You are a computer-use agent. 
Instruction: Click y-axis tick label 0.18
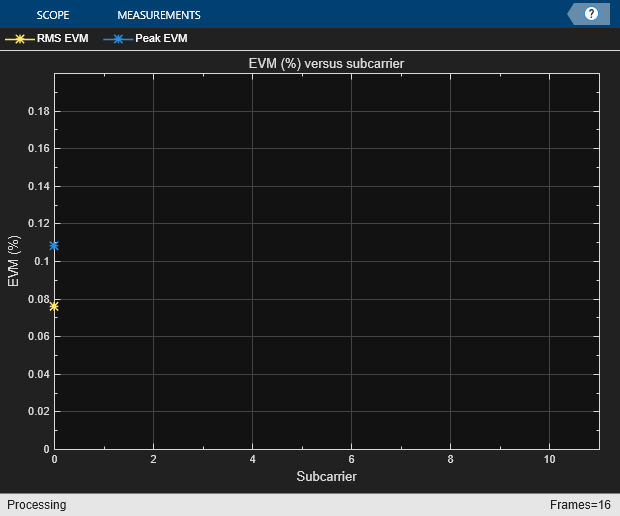(x=38, y=111)
